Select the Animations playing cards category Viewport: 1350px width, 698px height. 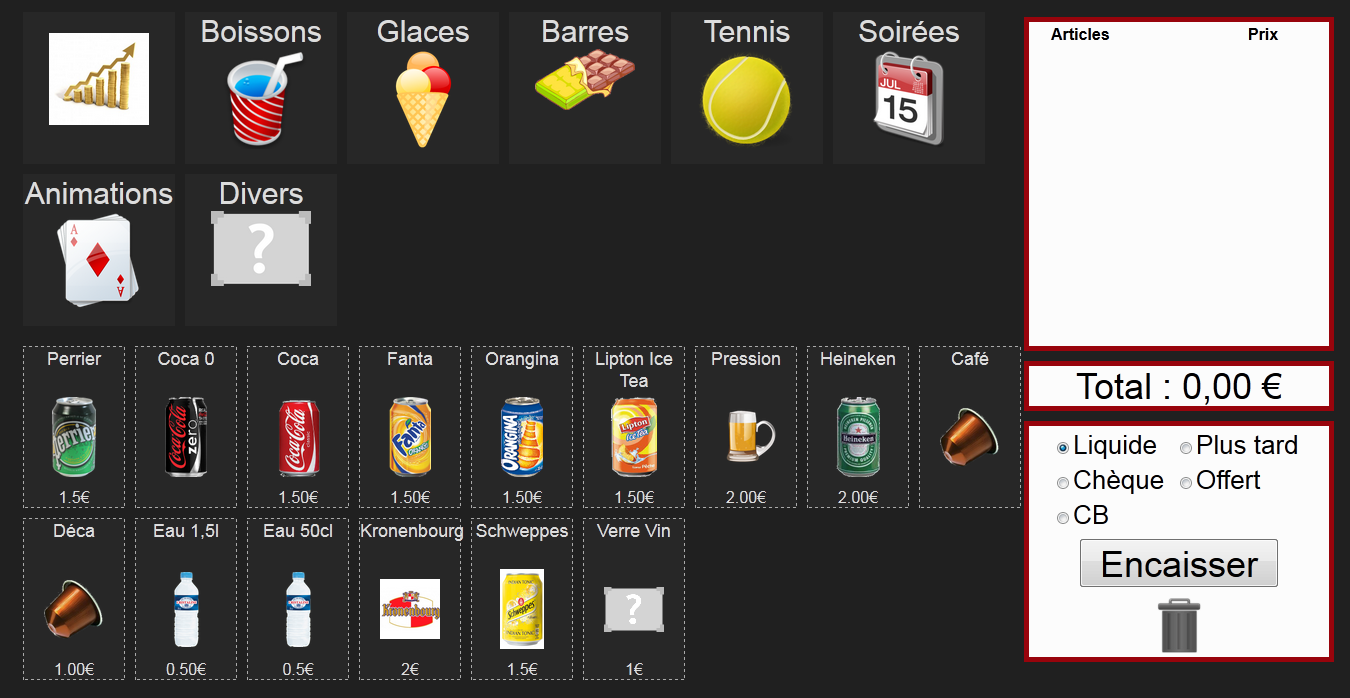click(x=99, y=250)
